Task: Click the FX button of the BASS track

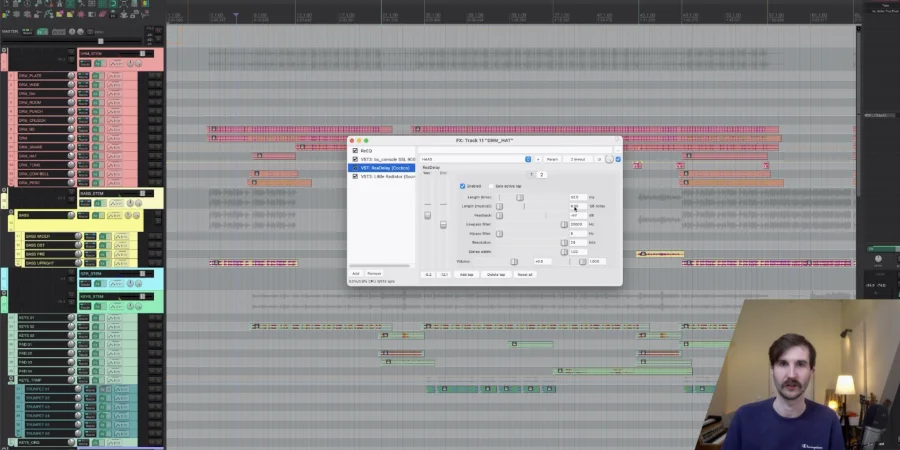Action: click(96, 215)
